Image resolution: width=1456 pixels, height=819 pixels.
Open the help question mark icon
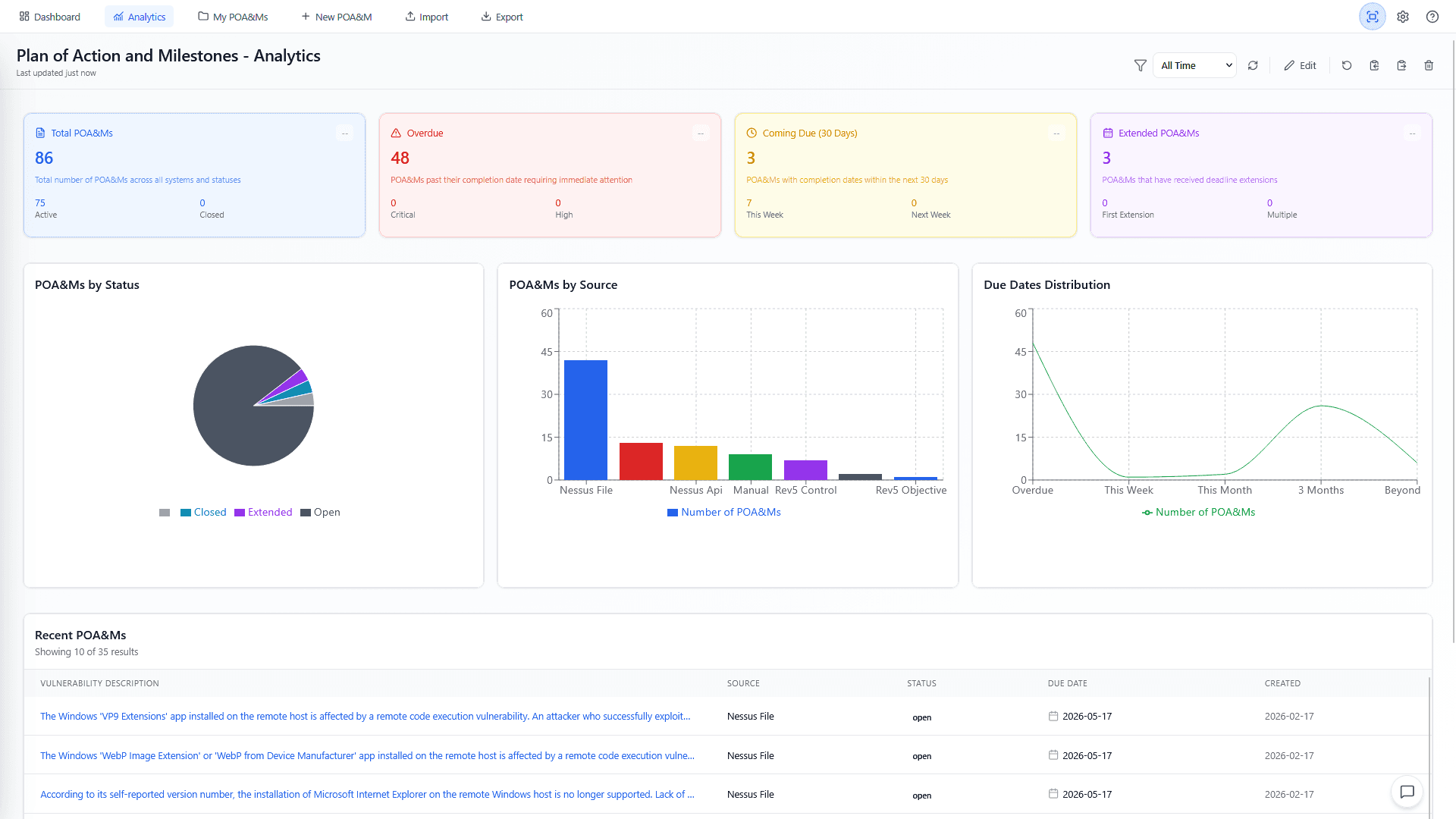click(x=1432, y=16)
